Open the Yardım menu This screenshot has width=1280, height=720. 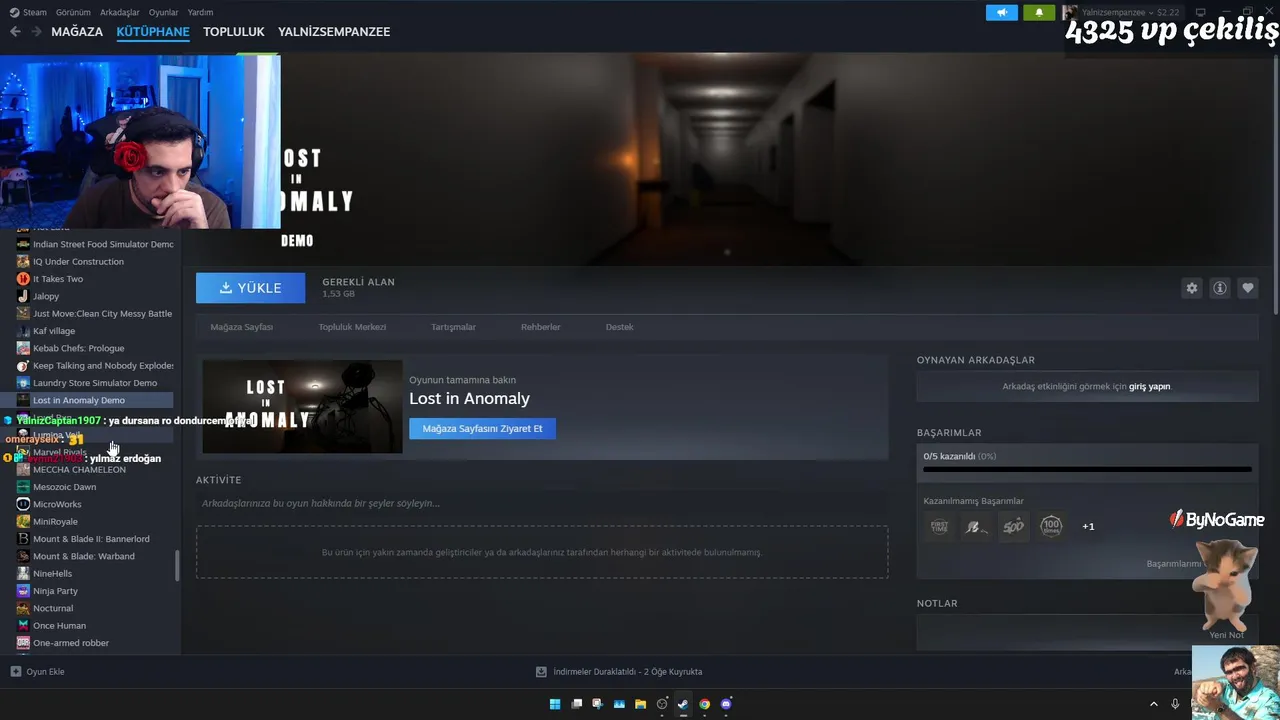[200, 12]
